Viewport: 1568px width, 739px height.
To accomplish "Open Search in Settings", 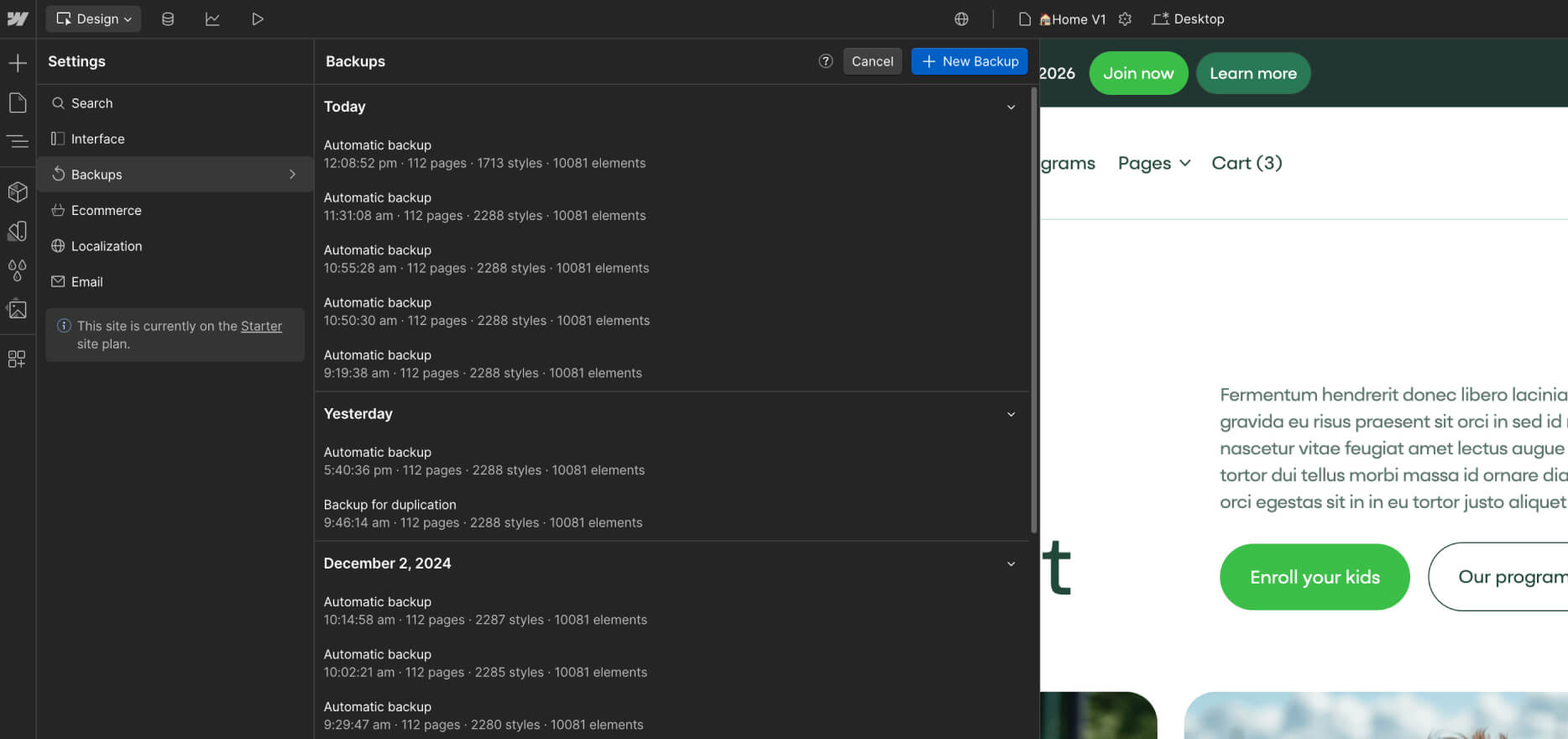I will [175, 102].
